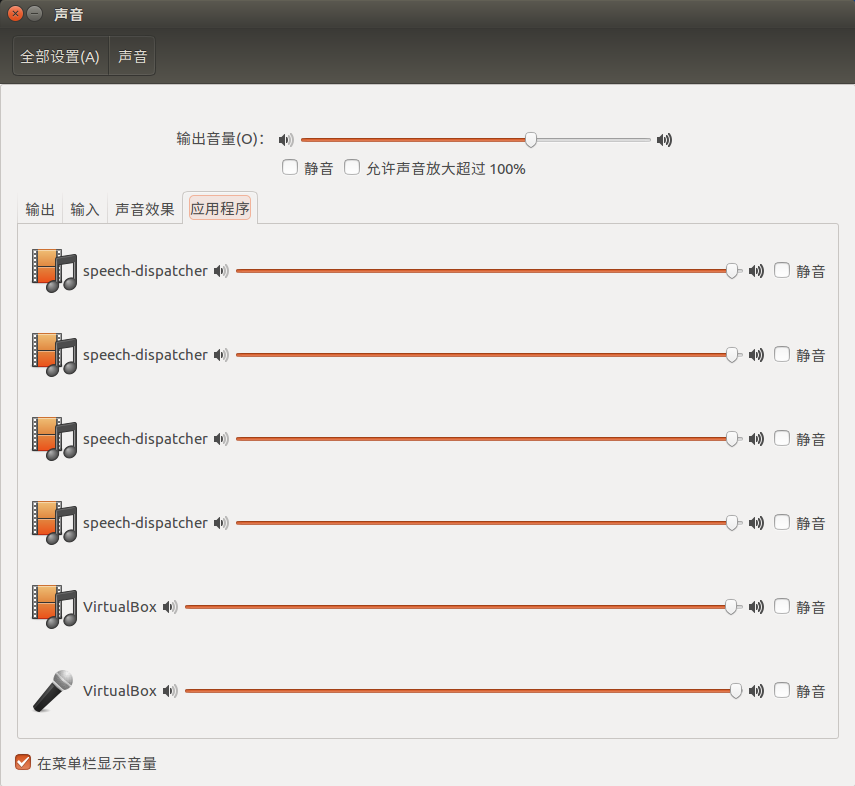The width and height of the screenshot is (855, 786).
Task: Mute the second speech-dispatcher stream
Action: [x=782, y=354]
